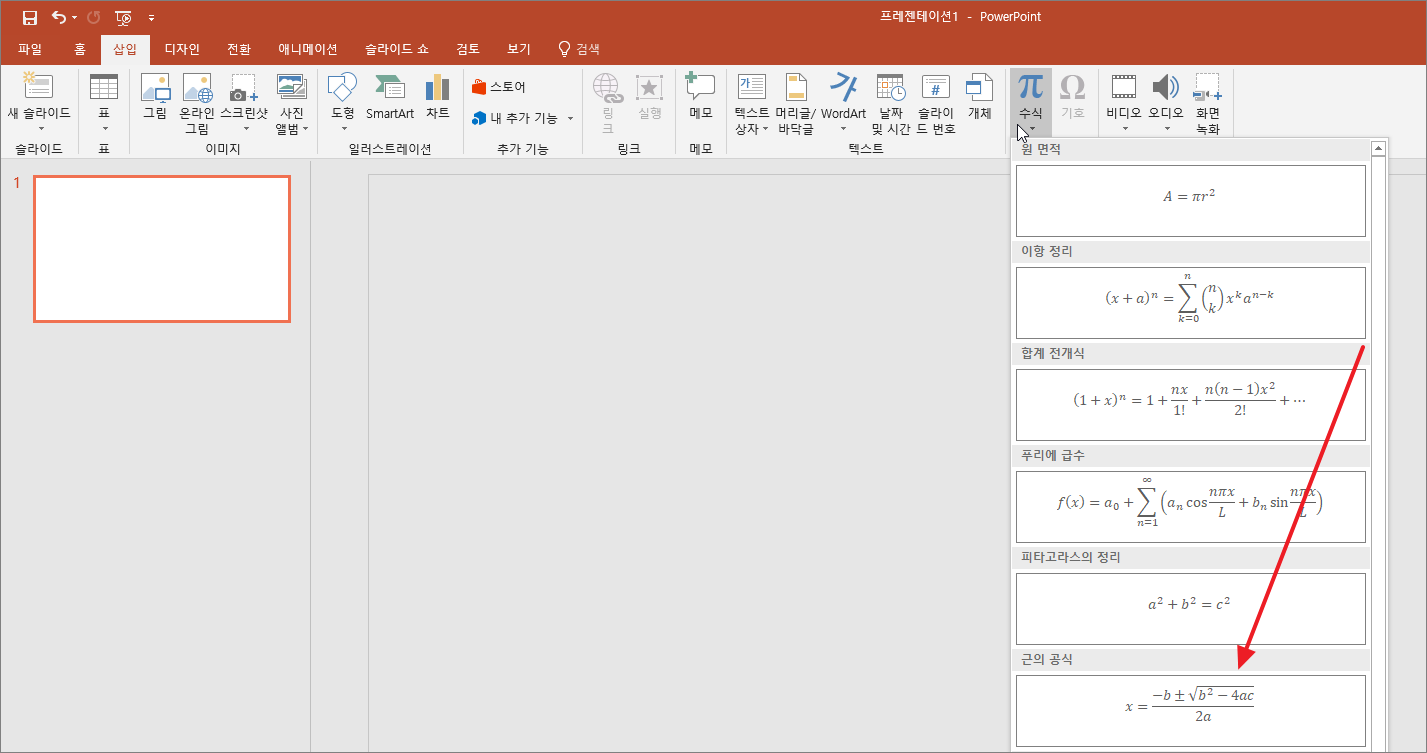Screen dimensions: 1427x753
Task: Select slide 1 thumbnail in the panel
Action: click(162, 249)
